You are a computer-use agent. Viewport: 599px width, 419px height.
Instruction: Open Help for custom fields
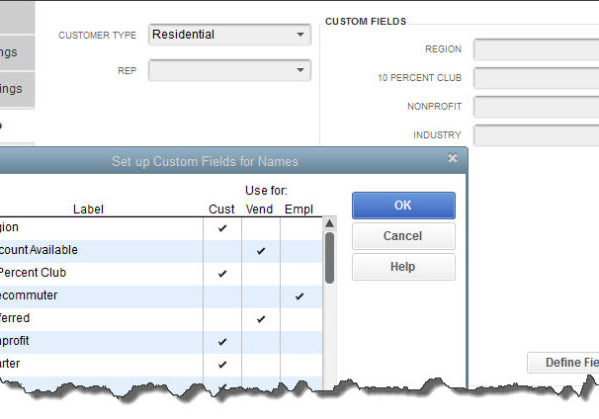[404, 267]
